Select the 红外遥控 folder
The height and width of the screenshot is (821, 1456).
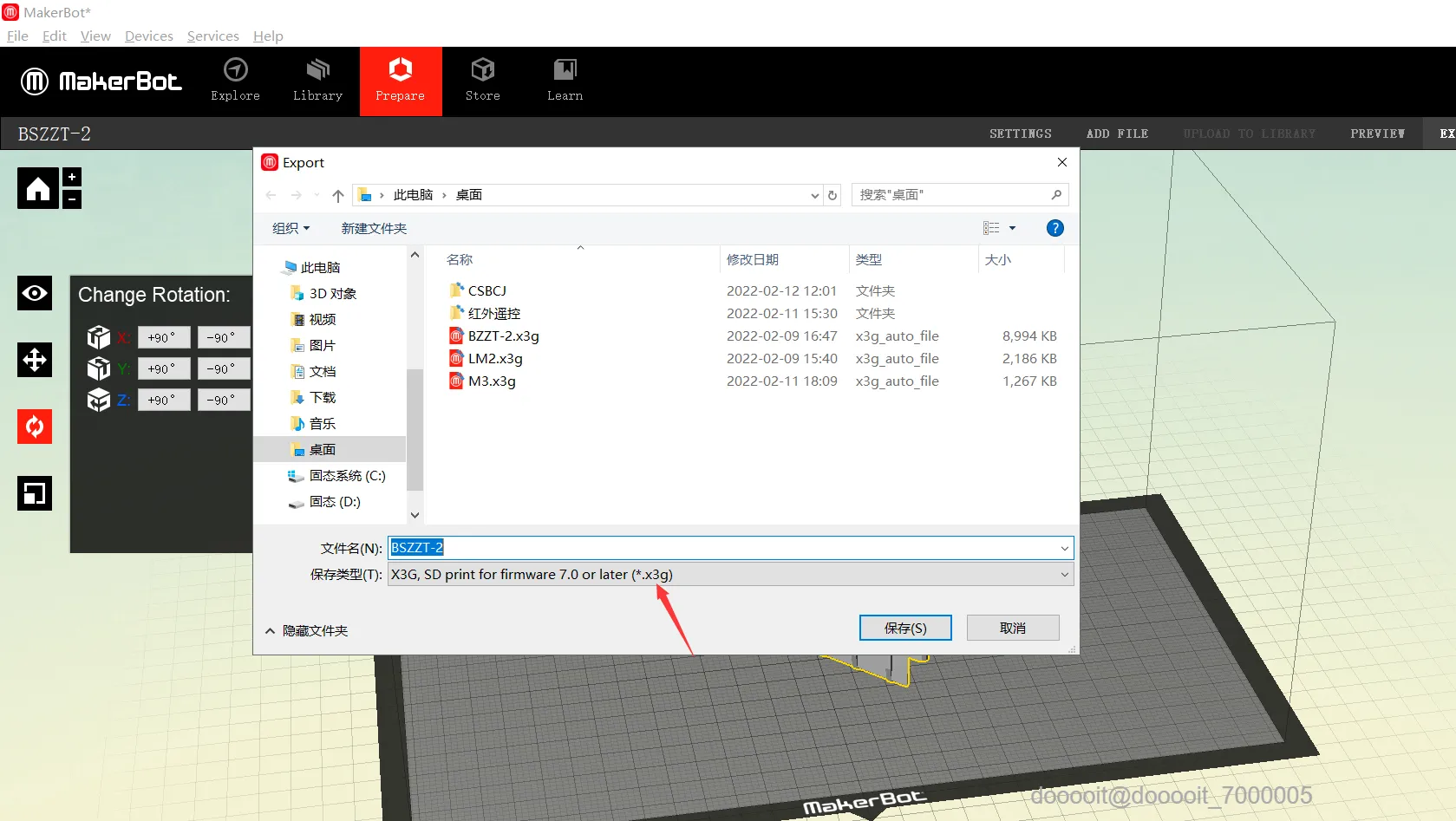tap(494, 313)
